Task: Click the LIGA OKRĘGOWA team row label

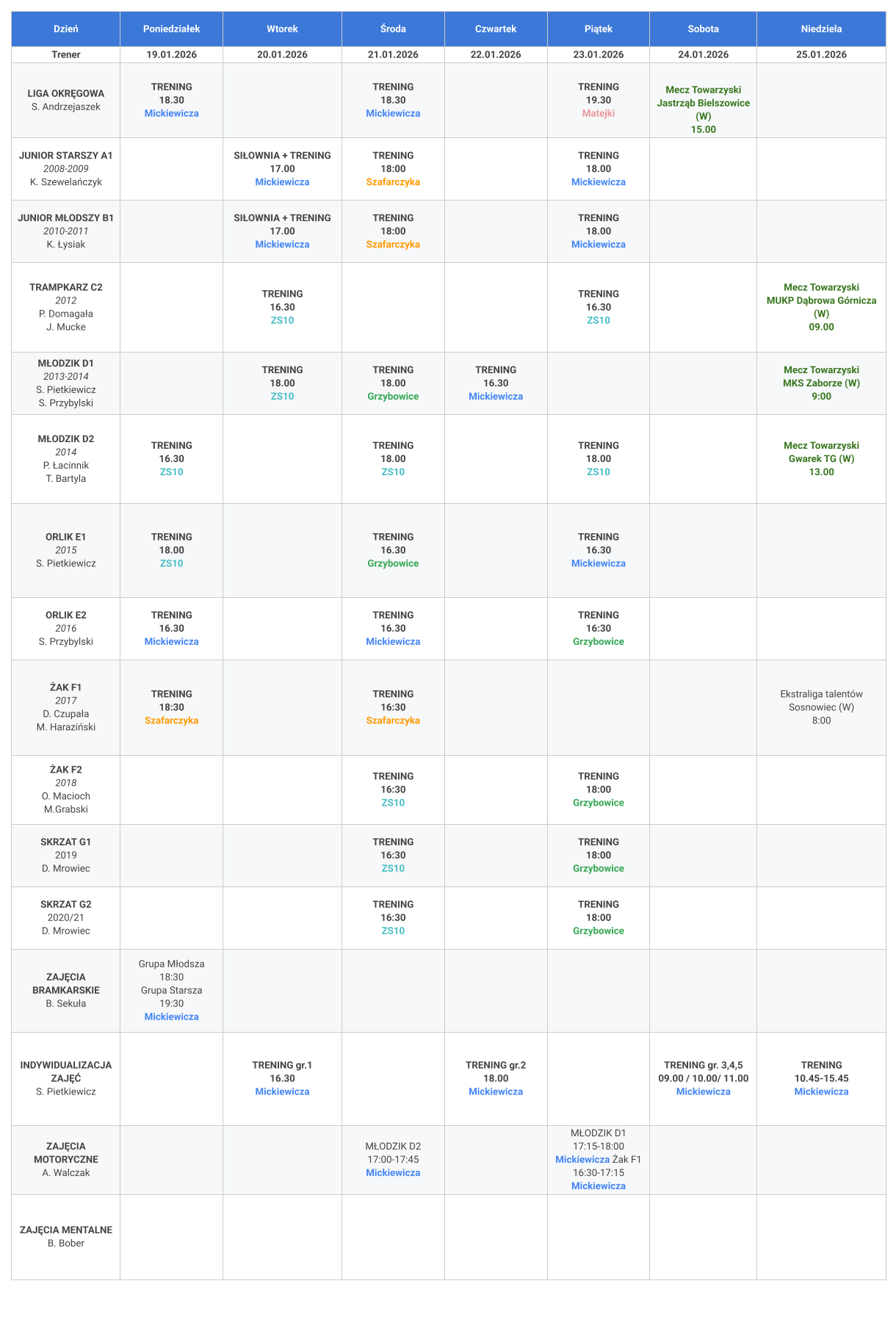Action: click(x=66, y=100)
